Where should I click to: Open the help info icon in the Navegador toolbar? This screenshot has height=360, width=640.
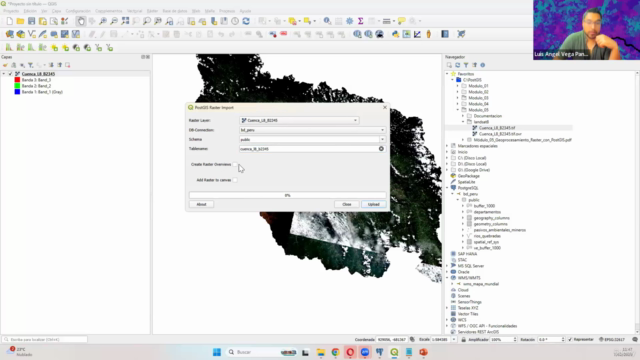point(482,65)
